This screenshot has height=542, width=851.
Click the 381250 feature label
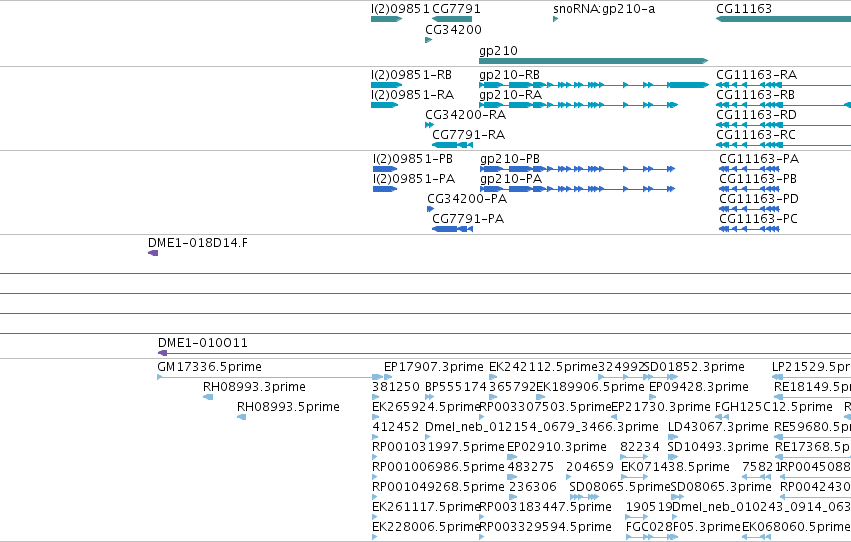396,387
